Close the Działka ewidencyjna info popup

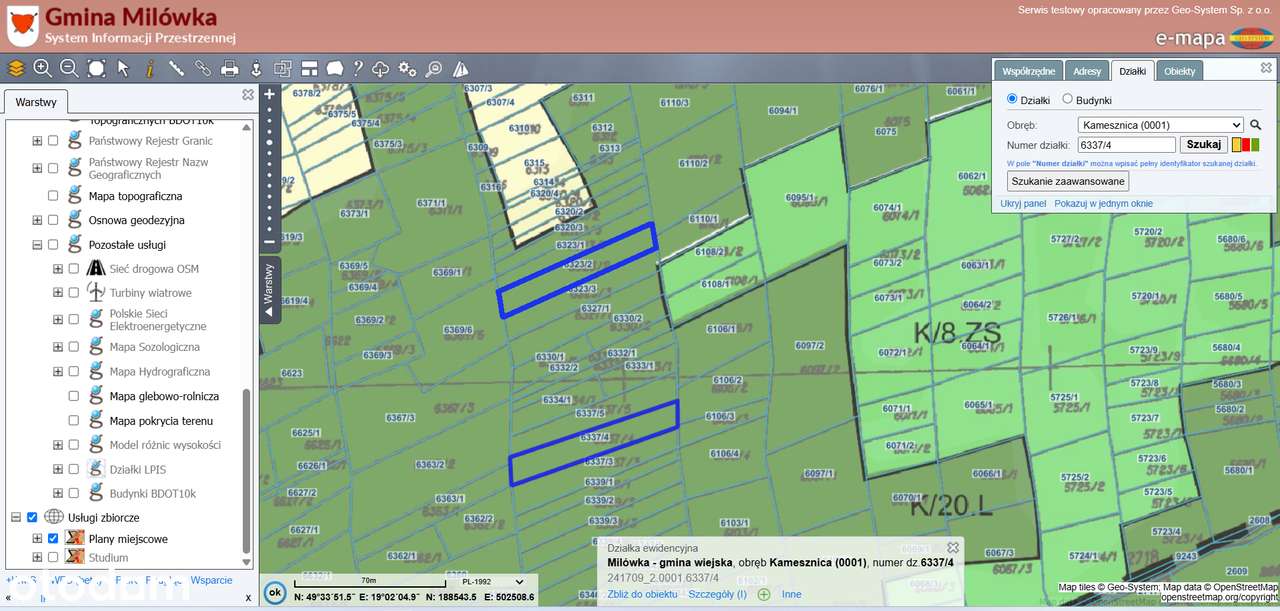pos(953,548)
